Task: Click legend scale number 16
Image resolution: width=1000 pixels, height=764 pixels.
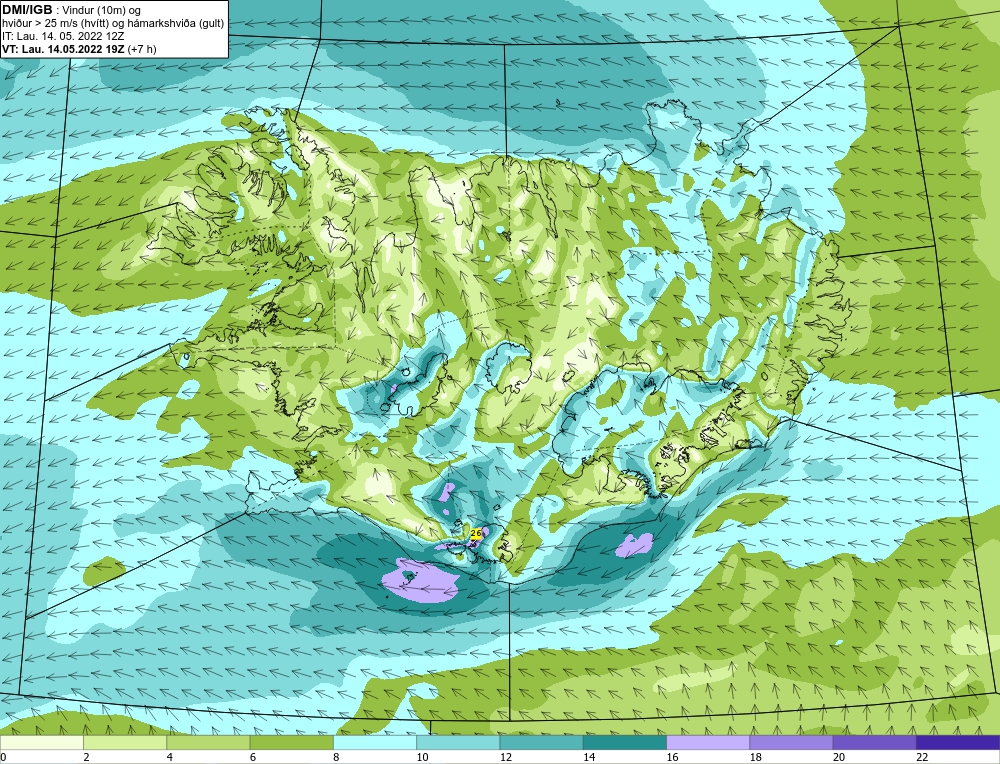Action: click(x=672, y=757)
